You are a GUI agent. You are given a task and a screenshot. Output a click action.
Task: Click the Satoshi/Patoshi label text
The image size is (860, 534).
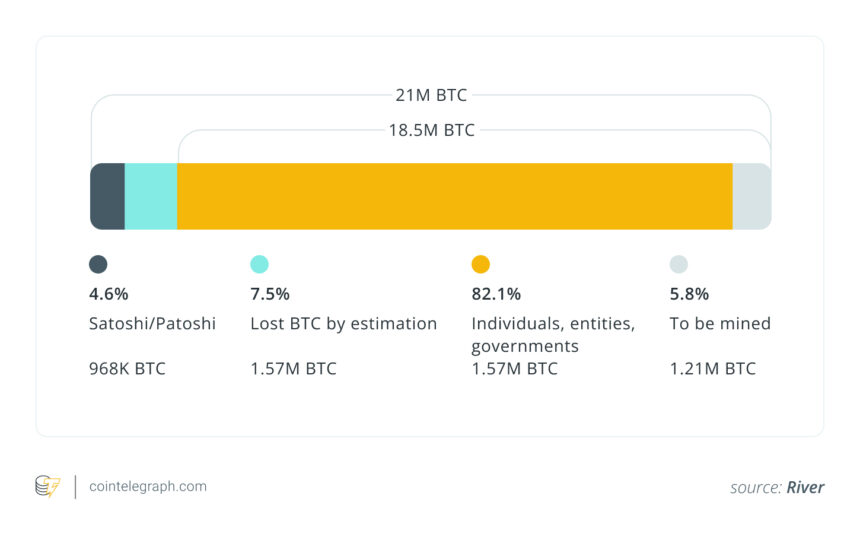tap(152, 324)
